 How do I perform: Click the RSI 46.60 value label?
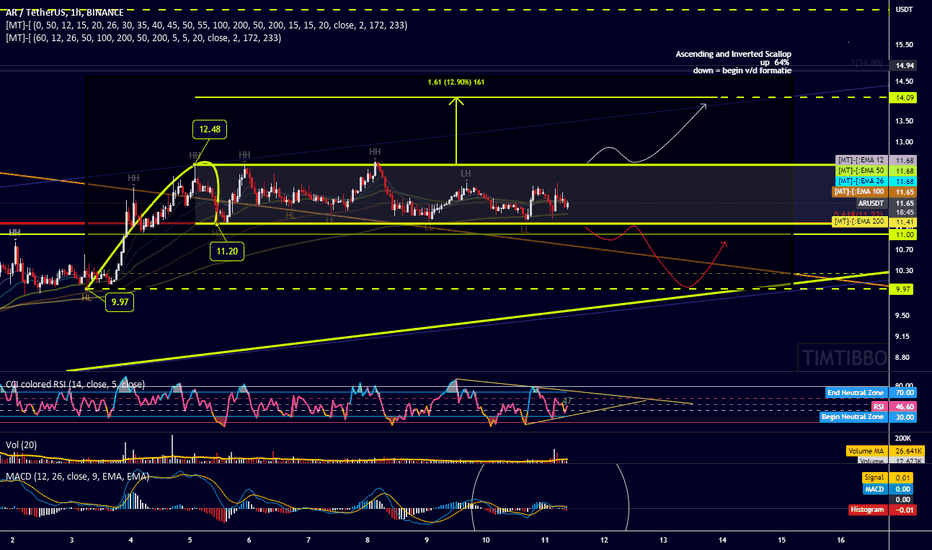[893, 406]
